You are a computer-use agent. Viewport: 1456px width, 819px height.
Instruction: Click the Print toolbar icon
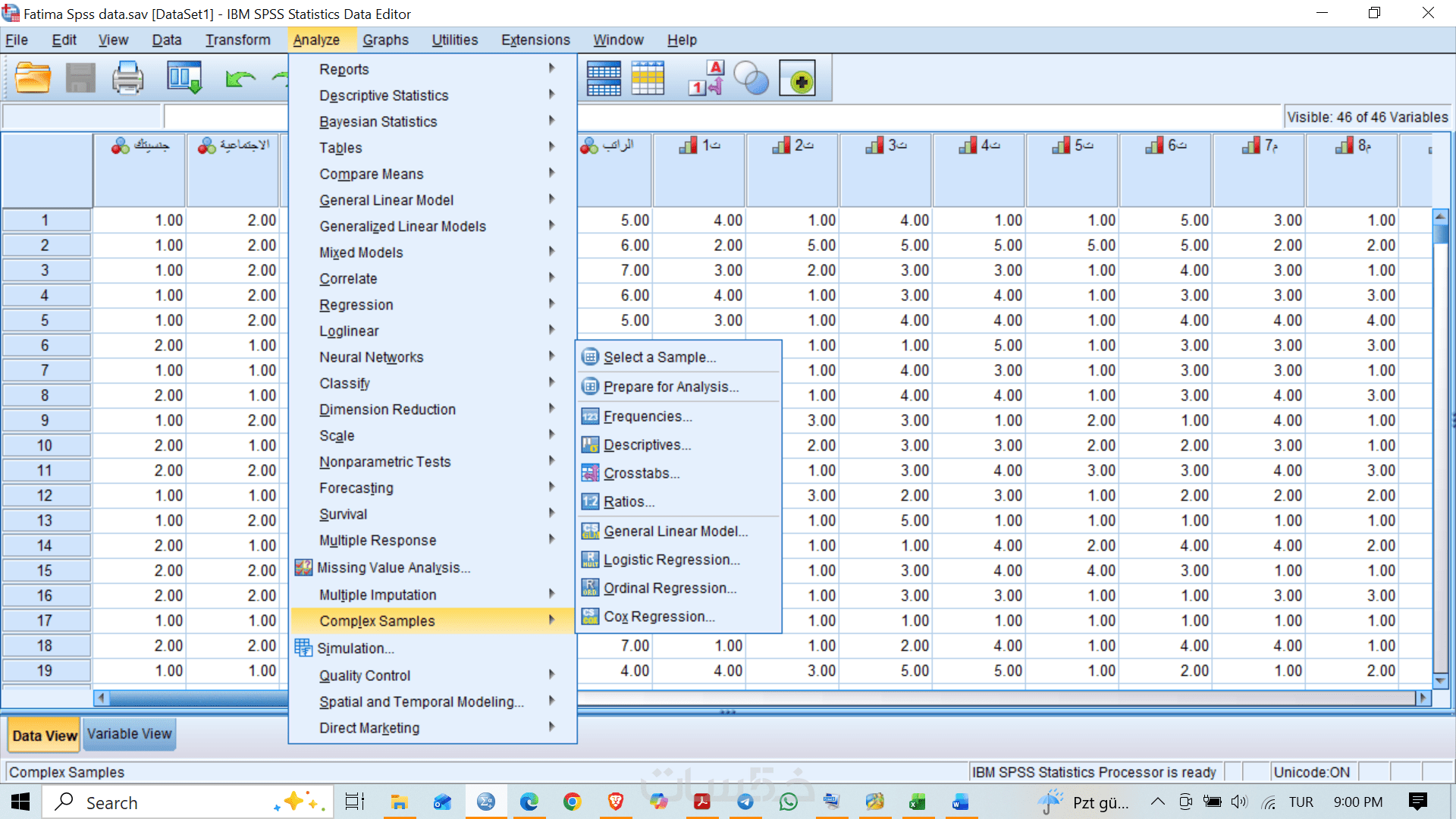tap(127, 78)
